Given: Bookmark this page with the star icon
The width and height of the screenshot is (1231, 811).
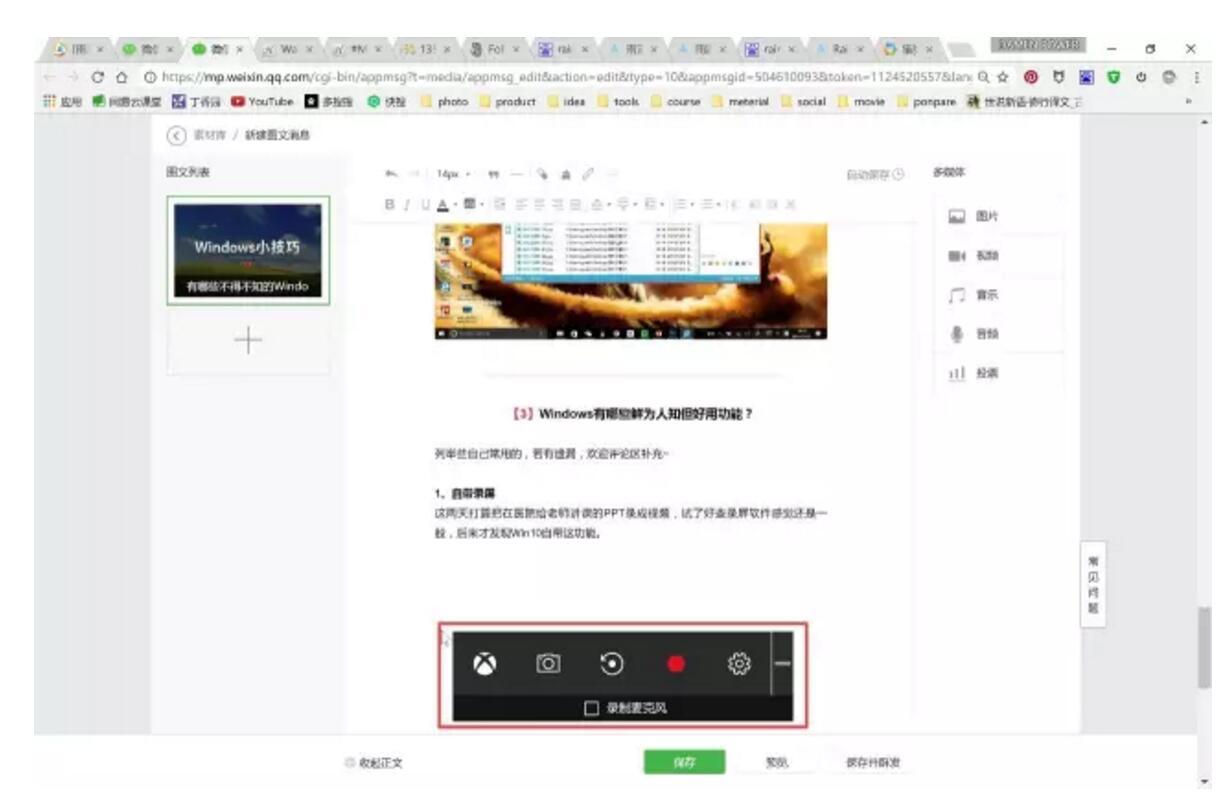Looking at the screenshot, I should pyautogui.click(x=1002, y=77).
